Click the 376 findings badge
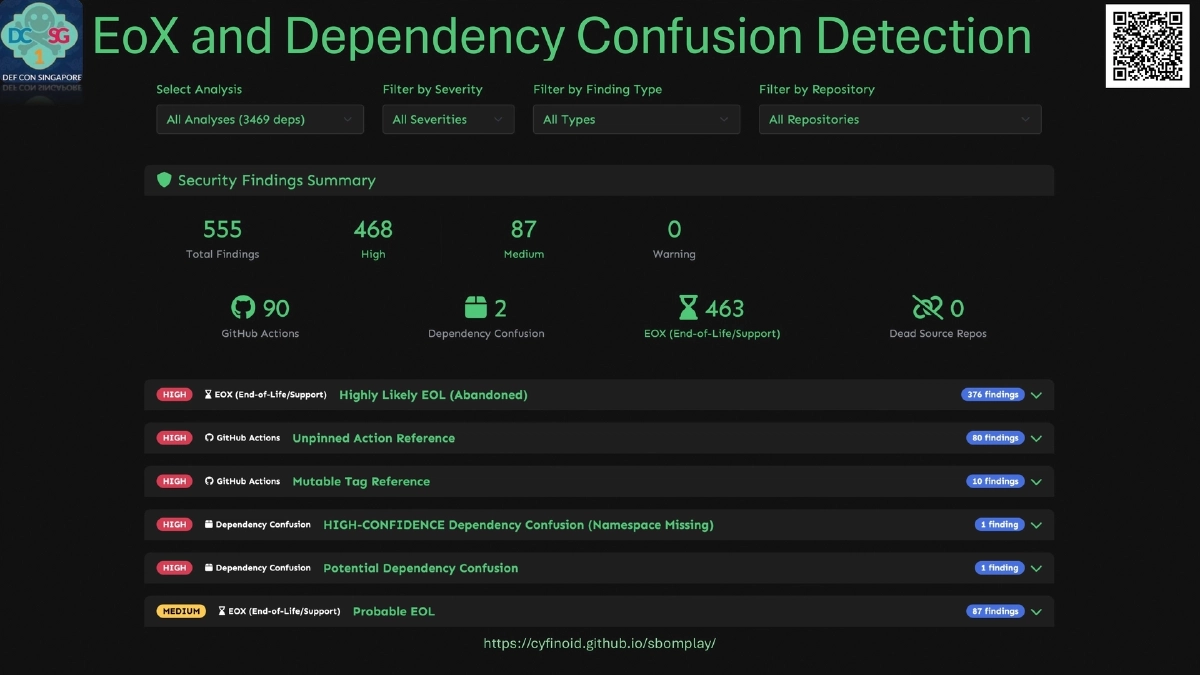The width and height of the screenshot is (1200, 675). point(992,394)
